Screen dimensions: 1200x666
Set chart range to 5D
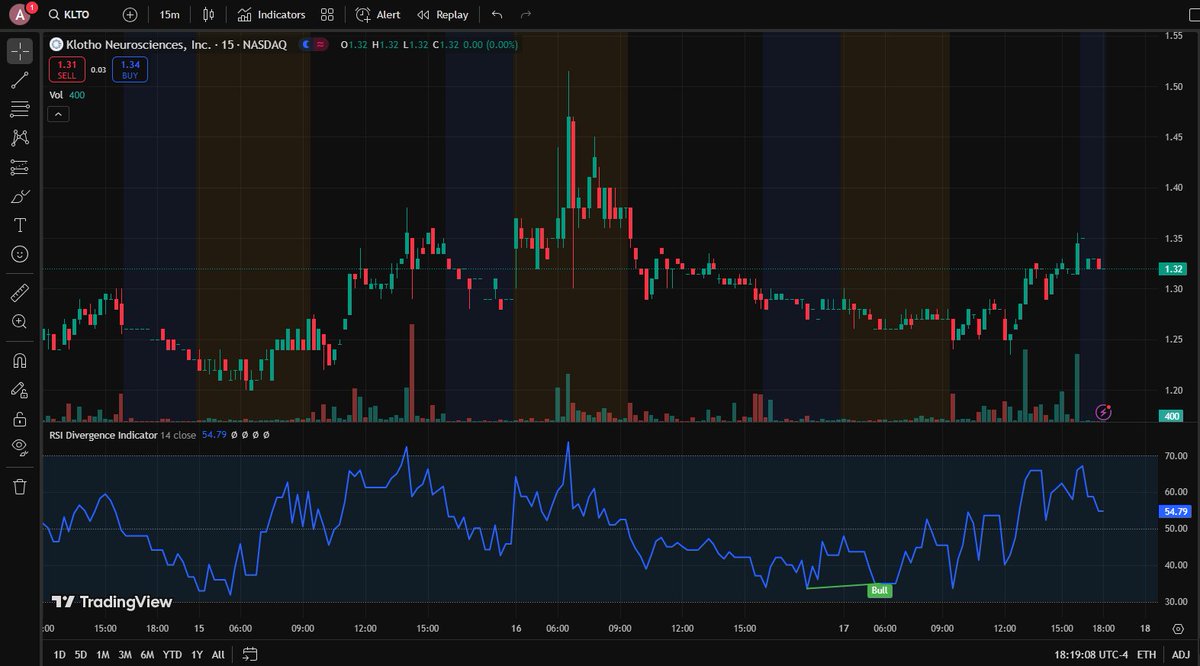81,654
